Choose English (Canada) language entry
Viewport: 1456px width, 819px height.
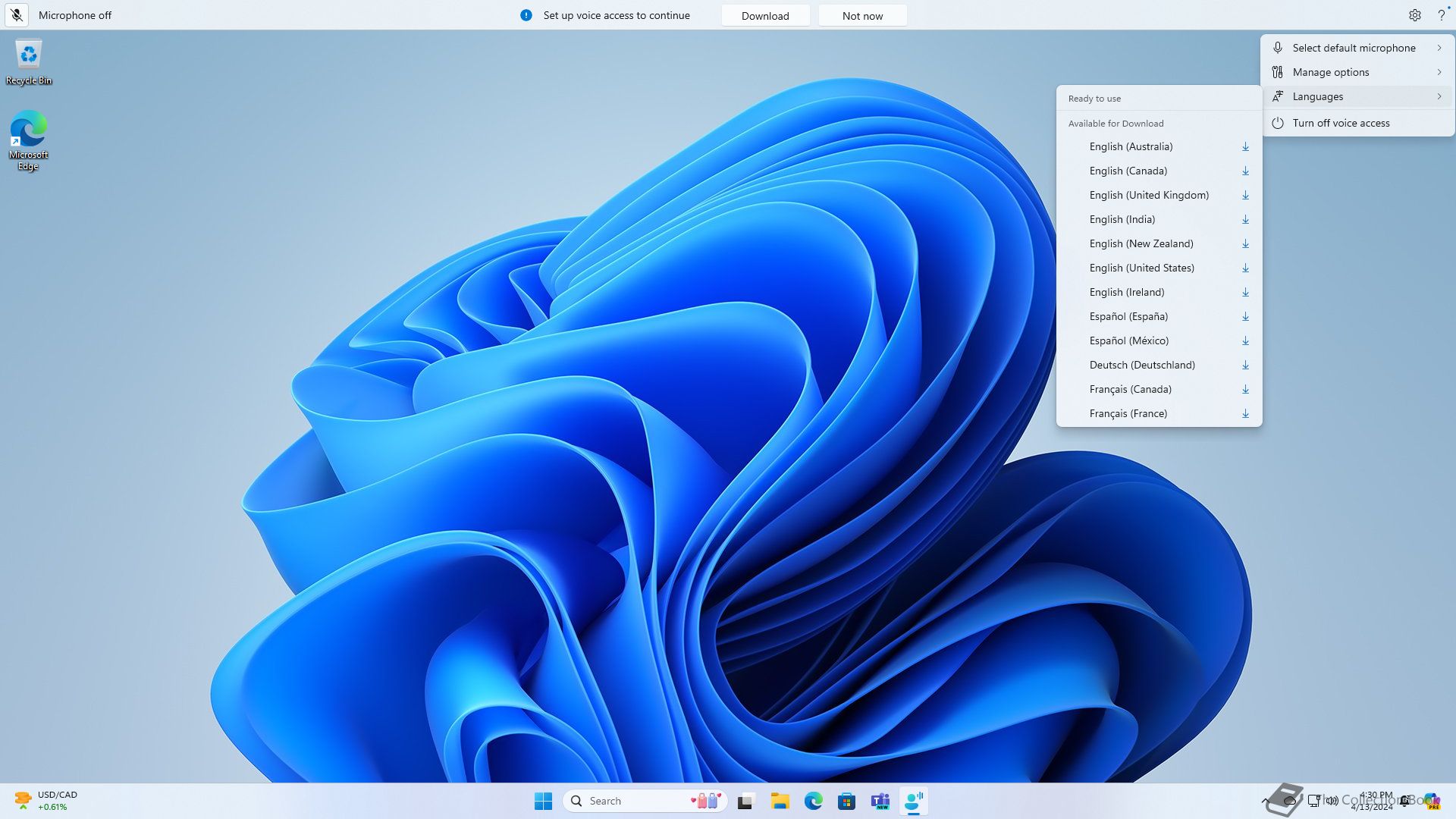(1159, 171)
